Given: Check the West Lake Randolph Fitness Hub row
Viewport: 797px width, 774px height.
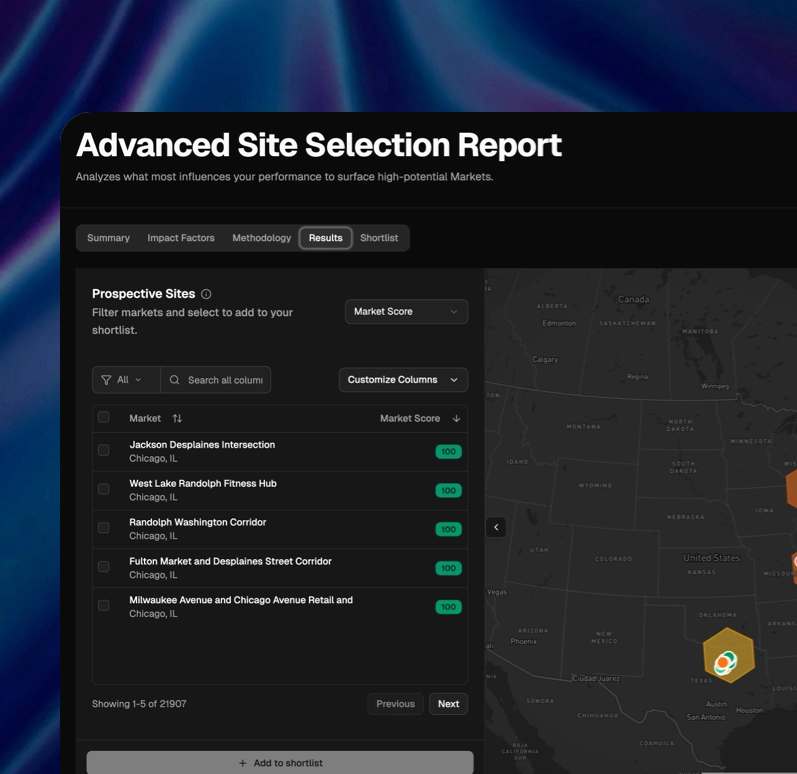Looking at the screenshot, I should click(x=104, y=490).
